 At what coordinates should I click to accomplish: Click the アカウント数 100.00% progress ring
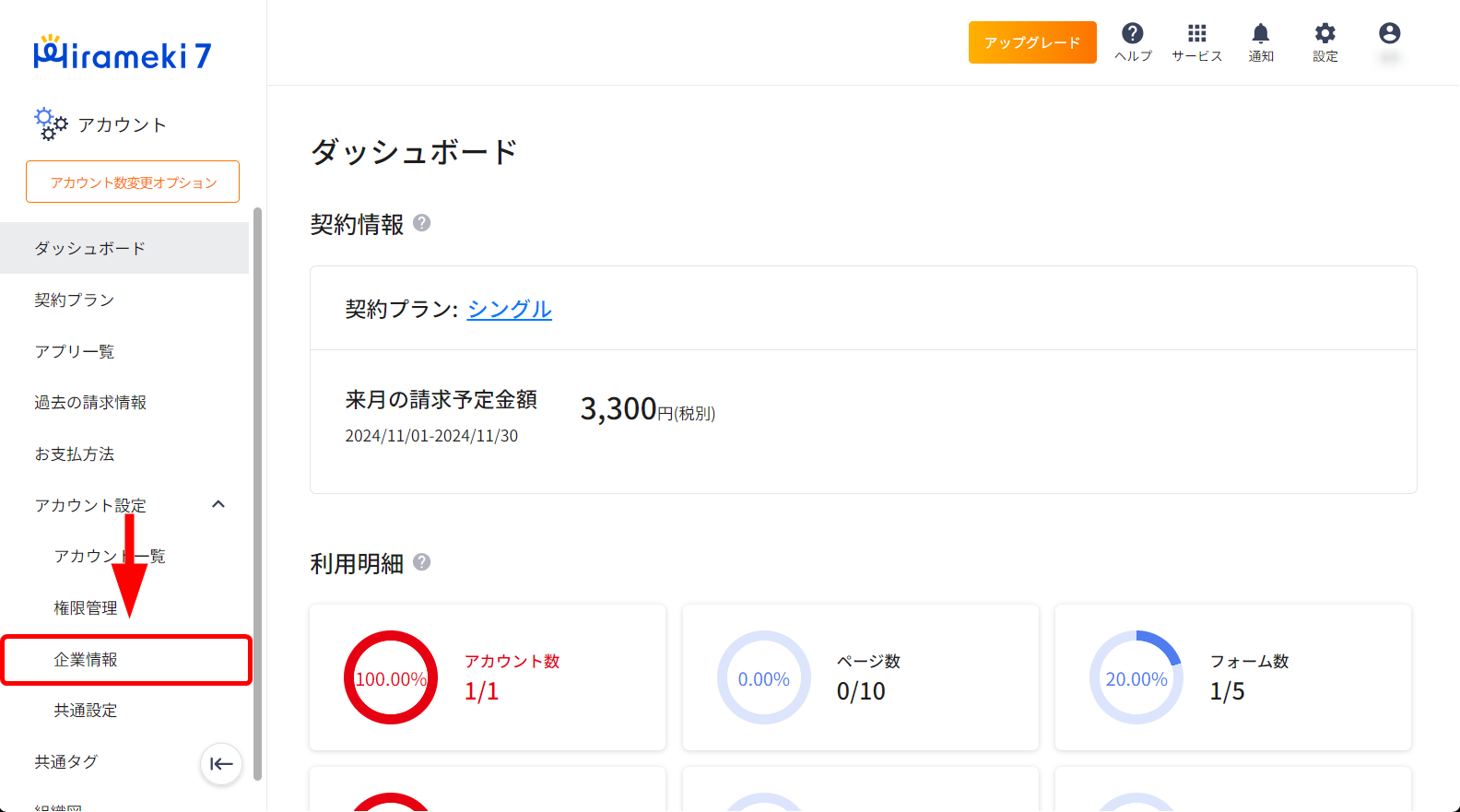(x=391, y=677)
